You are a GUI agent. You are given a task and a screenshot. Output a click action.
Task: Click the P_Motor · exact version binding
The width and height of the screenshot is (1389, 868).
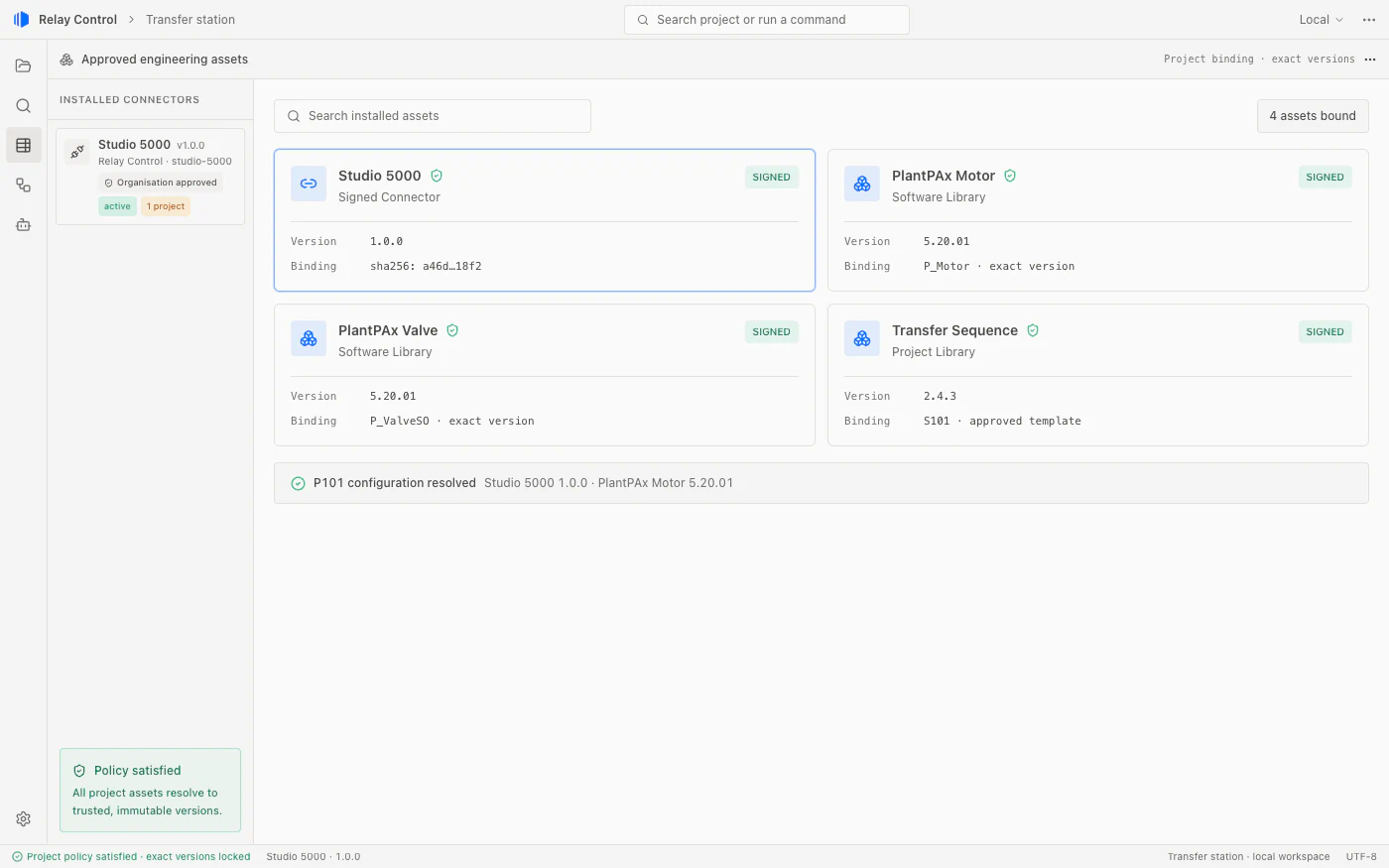click(x=999, y=267)
